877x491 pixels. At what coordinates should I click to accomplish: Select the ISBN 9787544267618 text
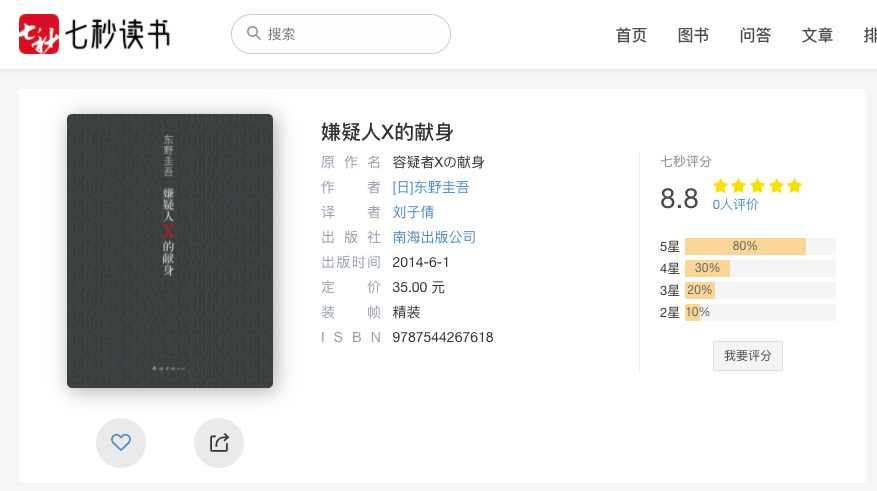click(442, 337)
